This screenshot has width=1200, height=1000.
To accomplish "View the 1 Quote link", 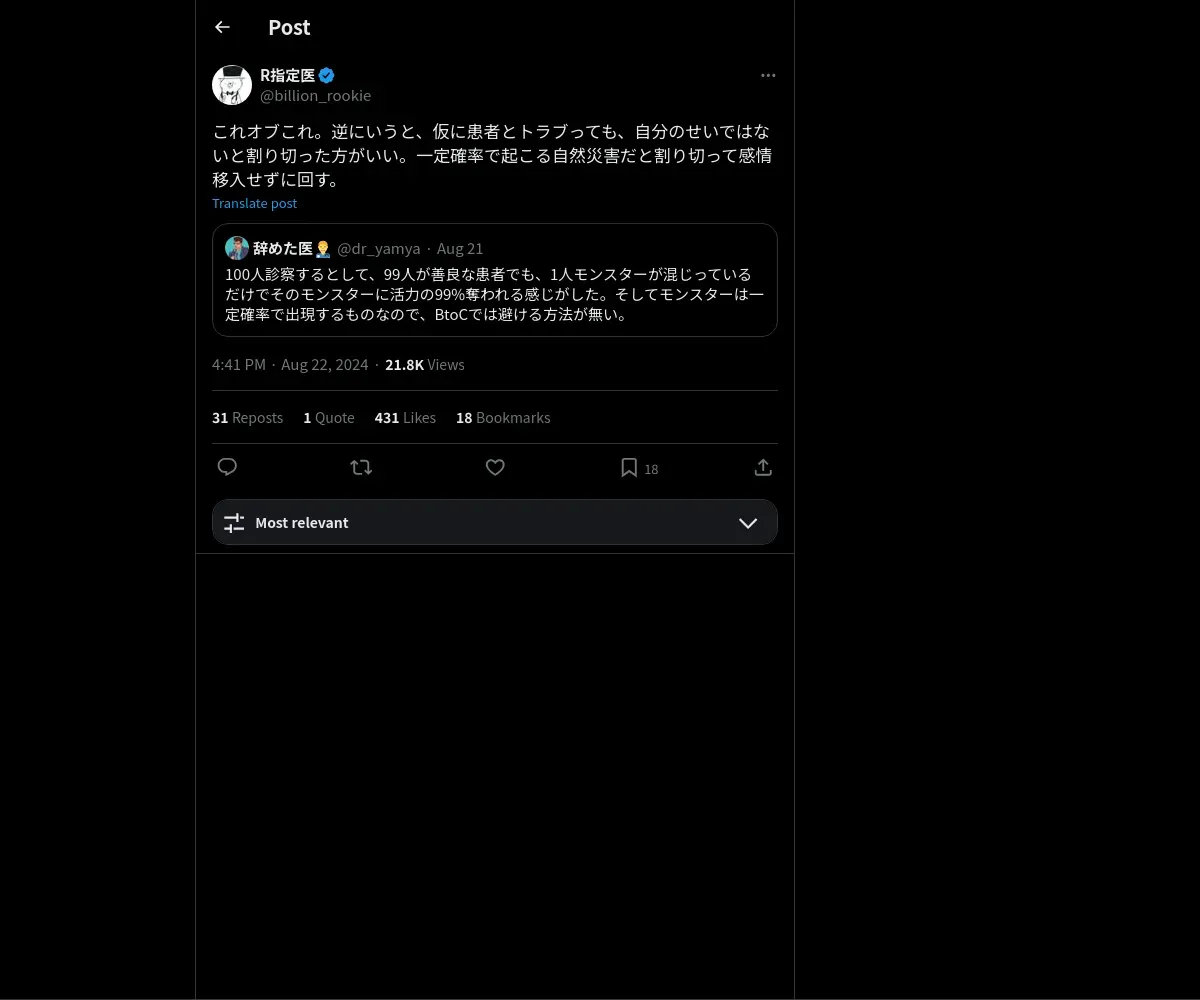I will 329,418.
